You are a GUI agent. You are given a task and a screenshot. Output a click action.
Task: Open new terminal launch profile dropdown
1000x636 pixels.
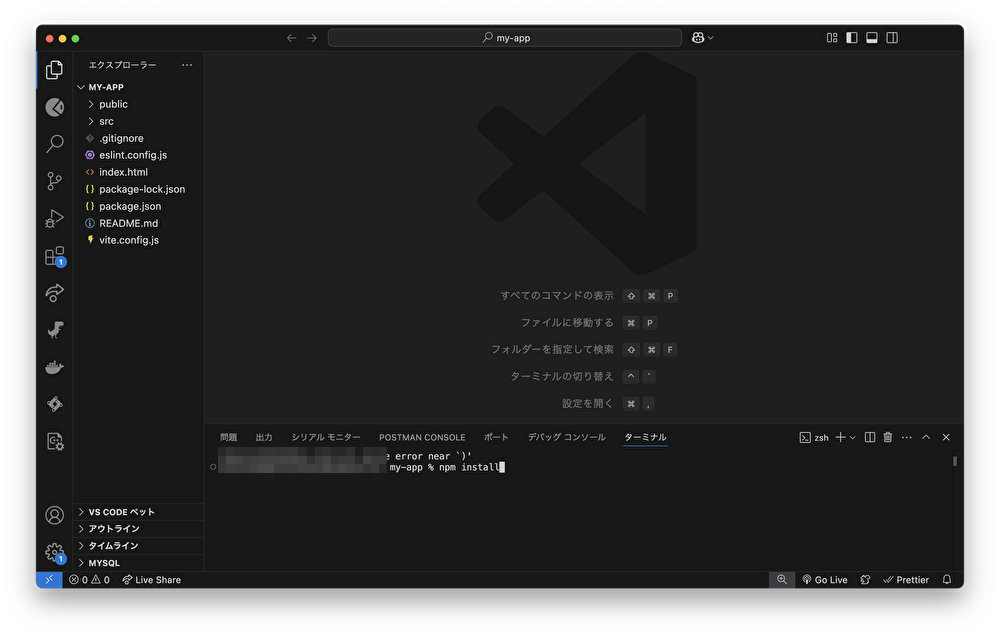(x=853, y=437)
